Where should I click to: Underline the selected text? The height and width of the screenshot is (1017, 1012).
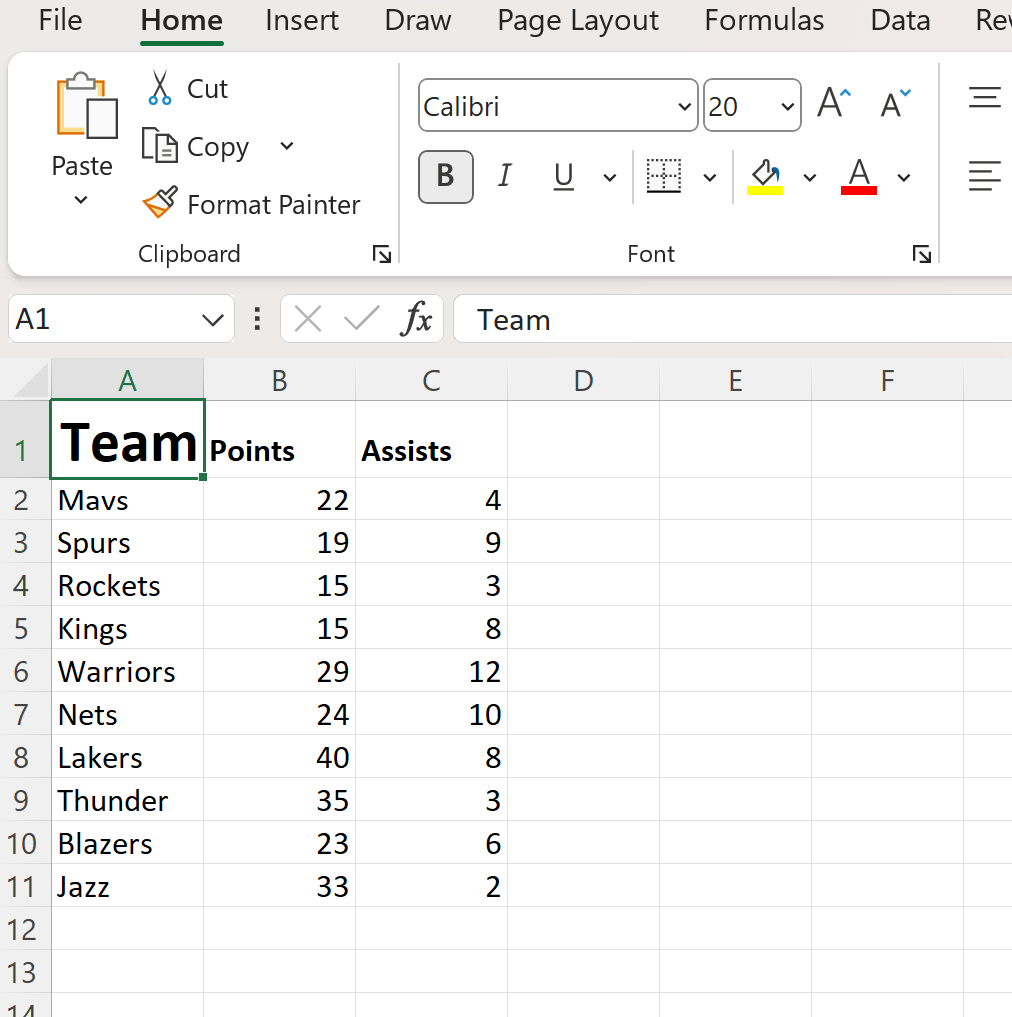(x=562, y=176)
